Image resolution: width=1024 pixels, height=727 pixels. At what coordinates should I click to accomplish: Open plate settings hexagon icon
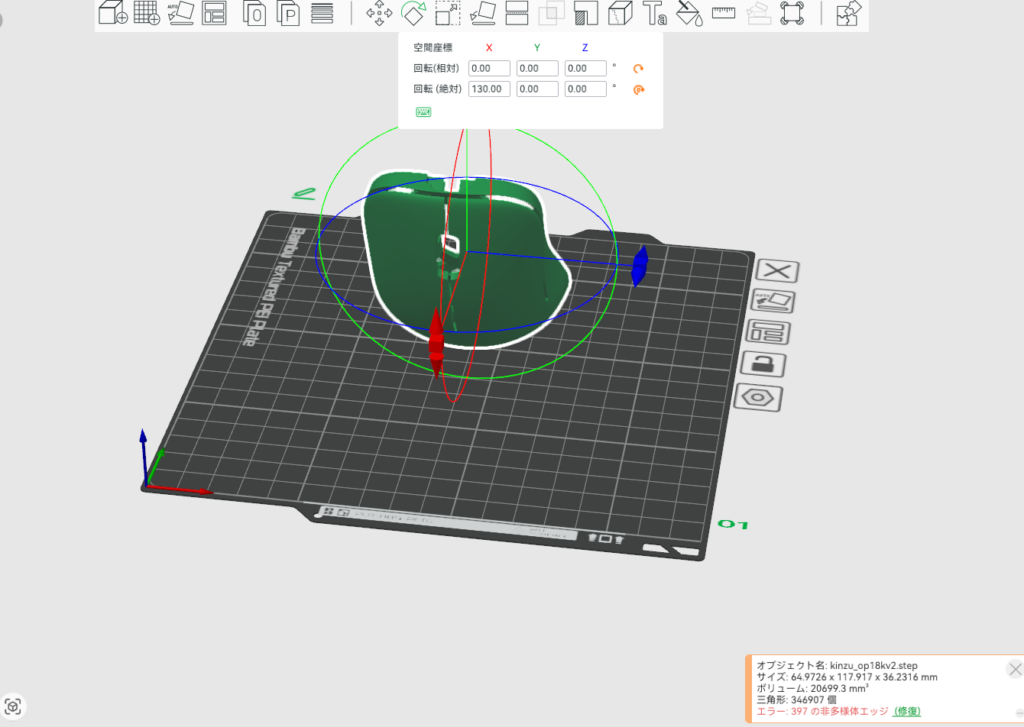(758, 396)
